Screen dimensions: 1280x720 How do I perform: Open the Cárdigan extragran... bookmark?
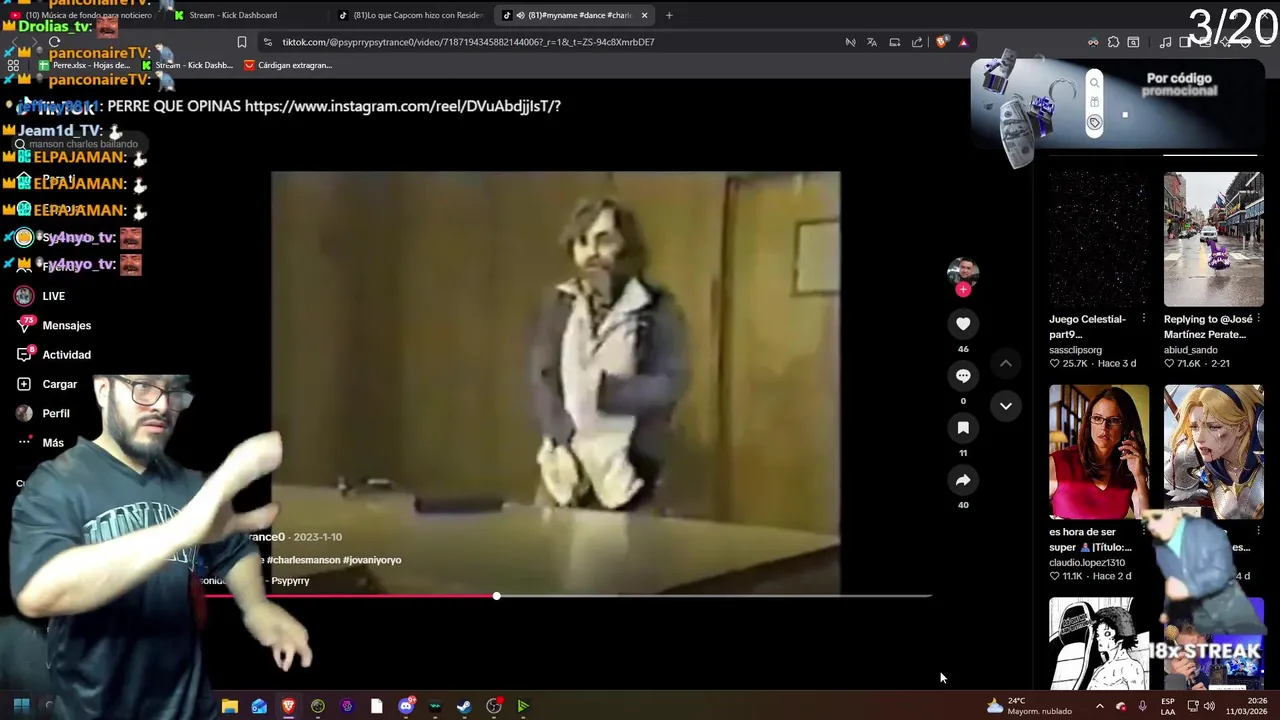[288, 65]
